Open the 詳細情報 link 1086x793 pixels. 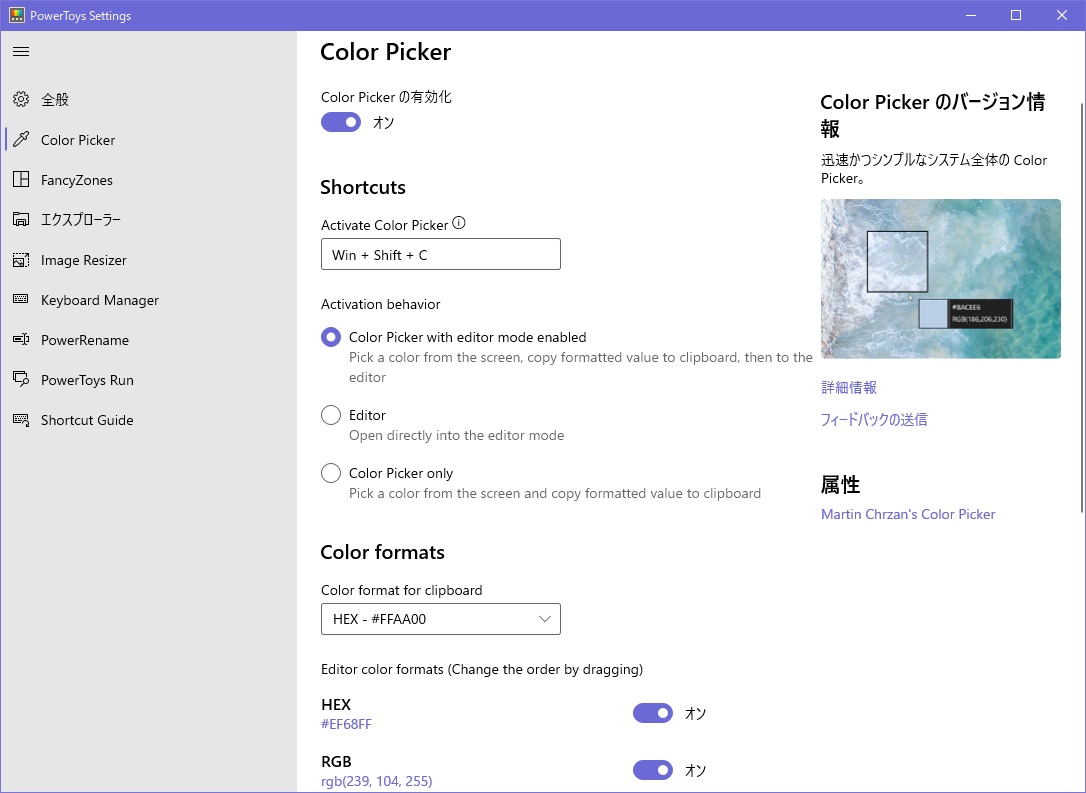point(848,387)
